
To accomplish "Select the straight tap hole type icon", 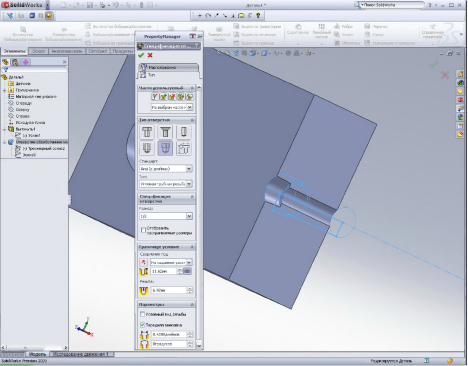I will point(147,148).
